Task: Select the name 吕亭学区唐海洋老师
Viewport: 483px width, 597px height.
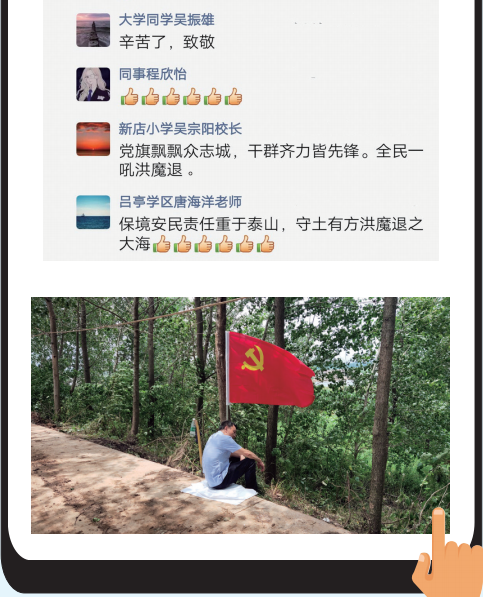Action: point(180,202)
